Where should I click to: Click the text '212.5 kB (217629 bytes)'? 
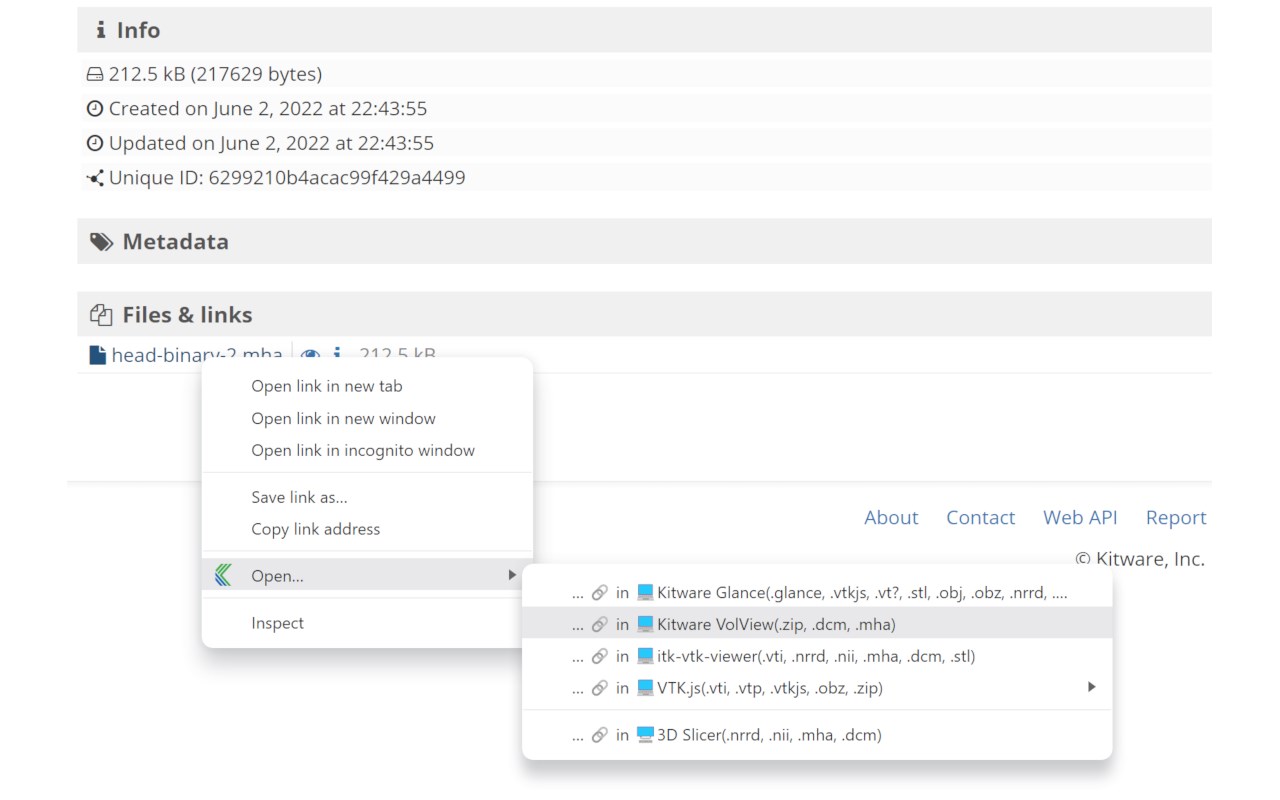click(x=215, y=75)
